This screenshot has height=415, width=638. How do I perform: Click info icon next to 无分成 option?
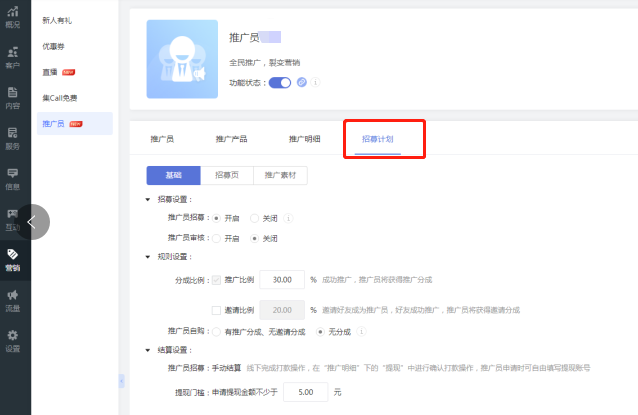[359, 330]
